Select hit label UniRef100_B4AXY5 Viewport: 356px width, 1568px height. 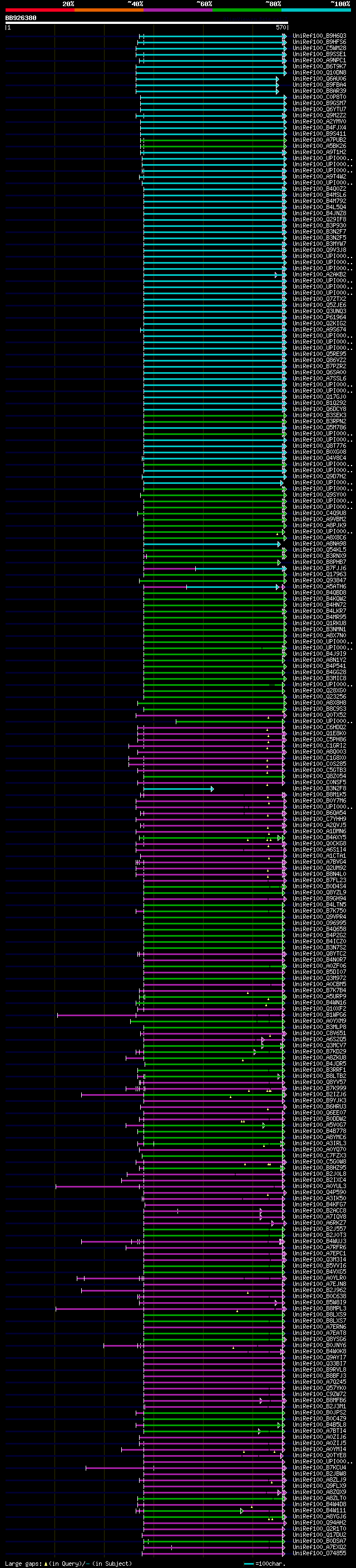[x=319, y=838]
